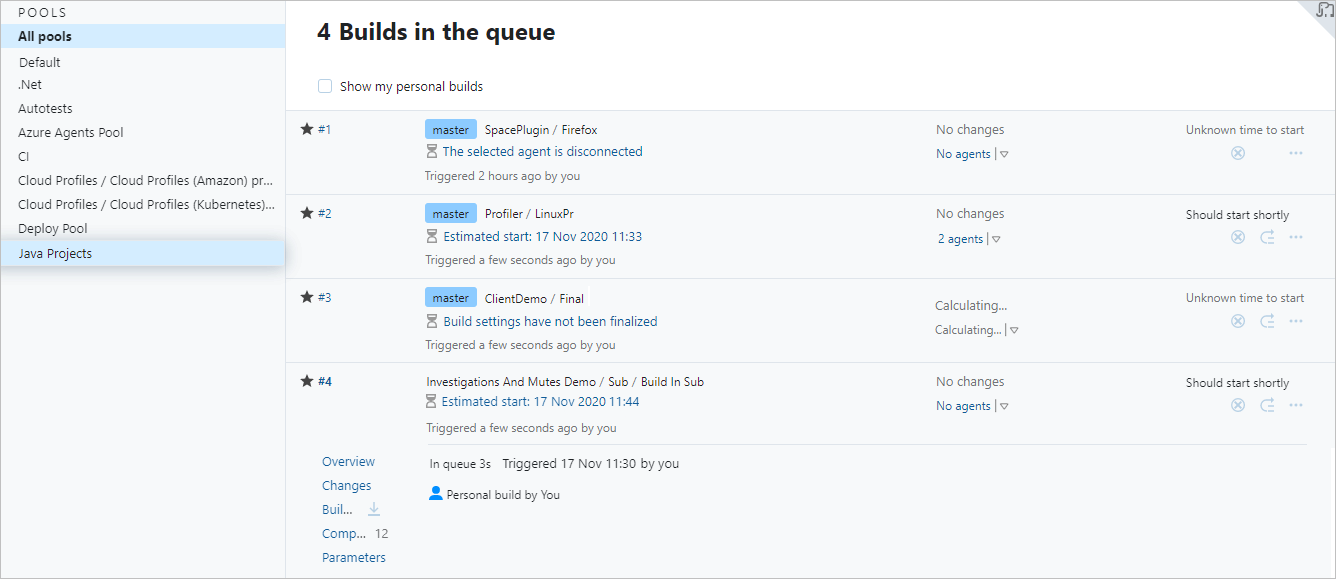
Task: Remove the SpacePlugin / Firefox build from queue
Action: (x=1238, y=153)
